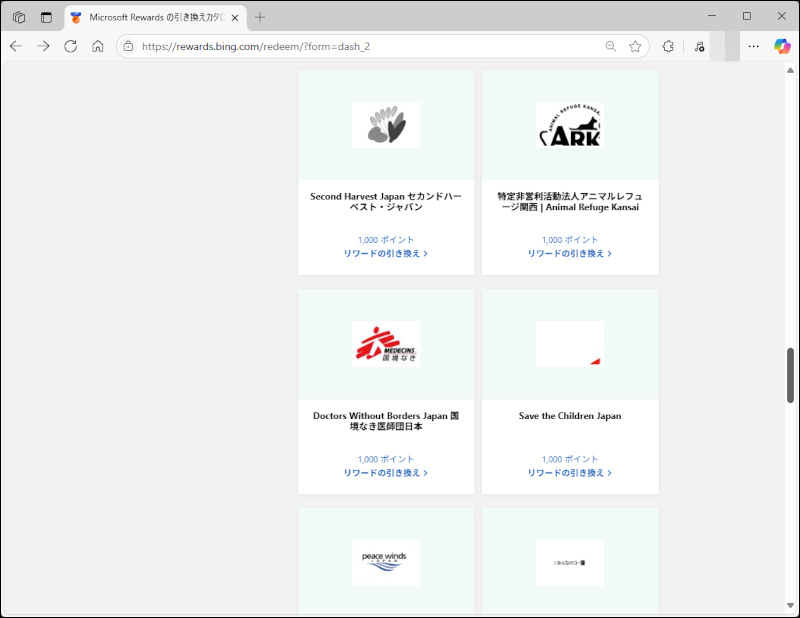
Task: Click 1,000 points under Animal Refuge Kansai
Action: coord(569,240)
